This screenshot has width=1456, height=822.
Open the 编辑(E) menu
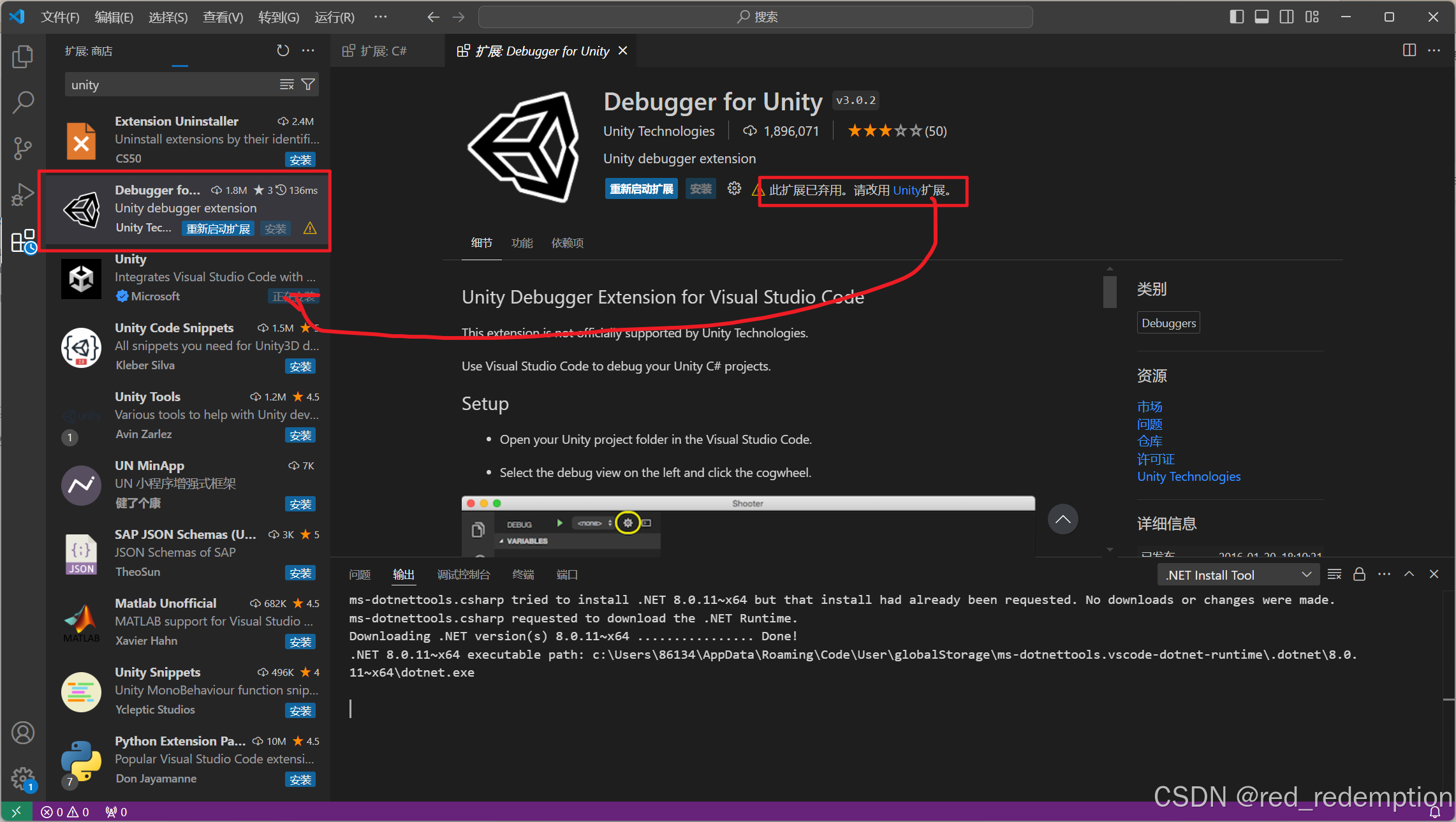coord(114,17)
